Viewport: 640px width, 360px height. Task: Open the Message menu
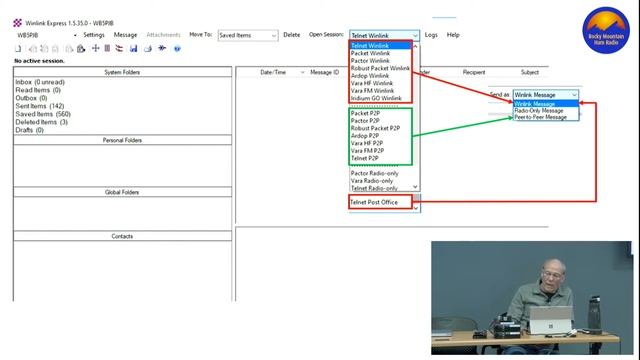click(125, 35)
